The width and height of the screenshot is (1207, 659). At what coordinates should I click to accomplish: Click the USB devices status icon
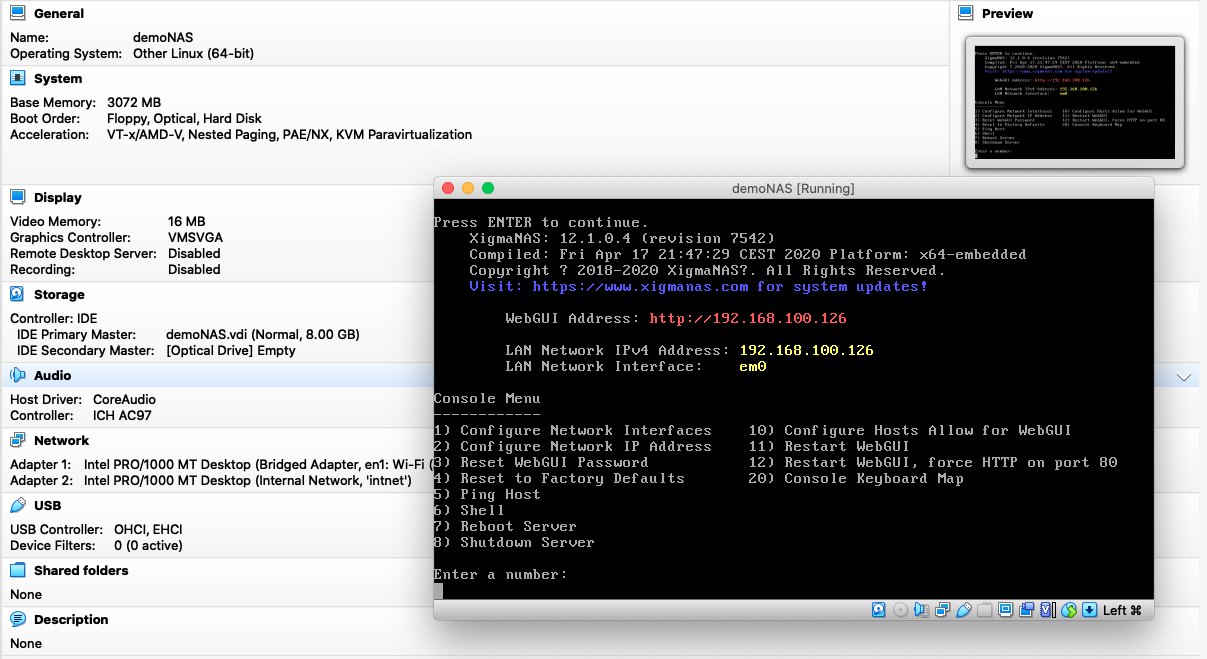point(963,610)
